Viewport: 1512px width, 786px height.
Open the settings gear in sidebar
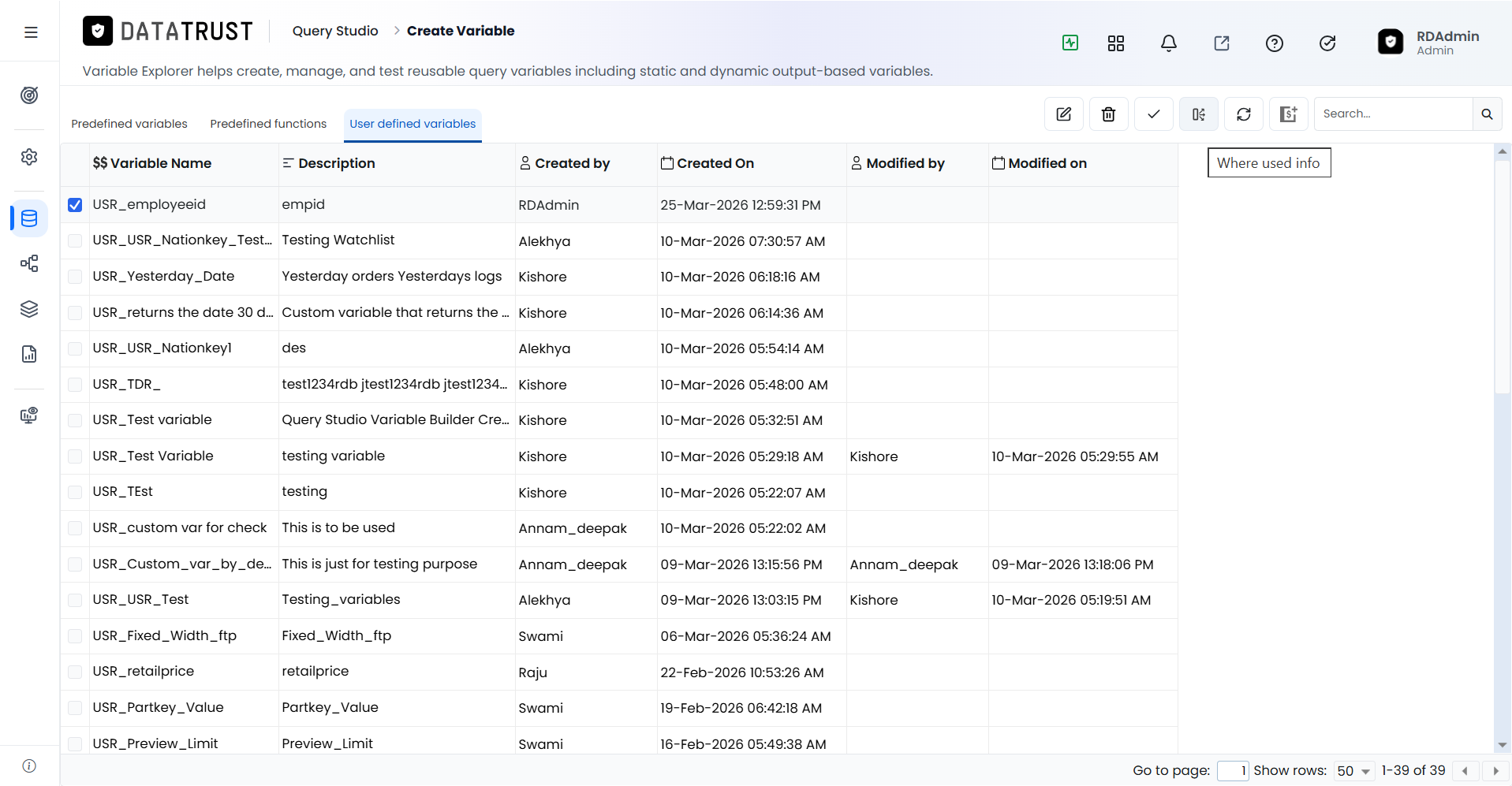point(29,157)
